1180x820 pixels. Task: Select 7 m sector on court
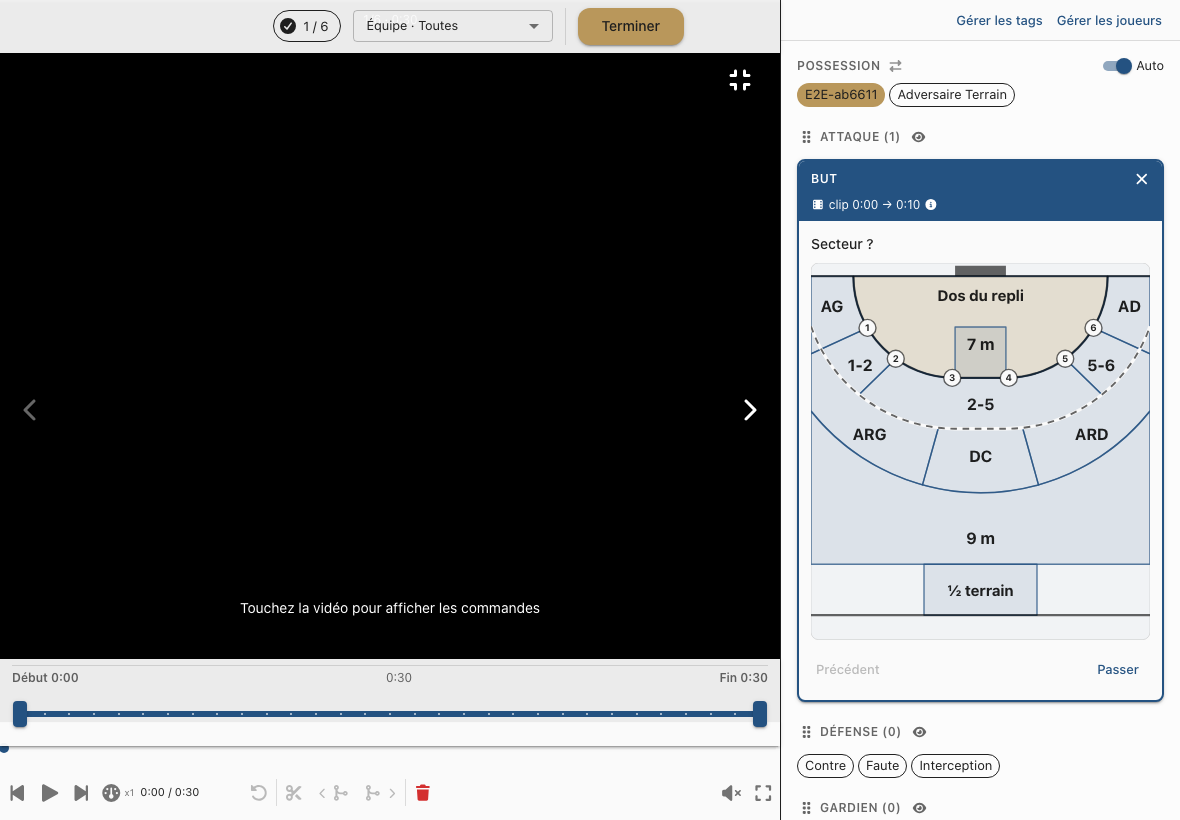tap(981, 347)
